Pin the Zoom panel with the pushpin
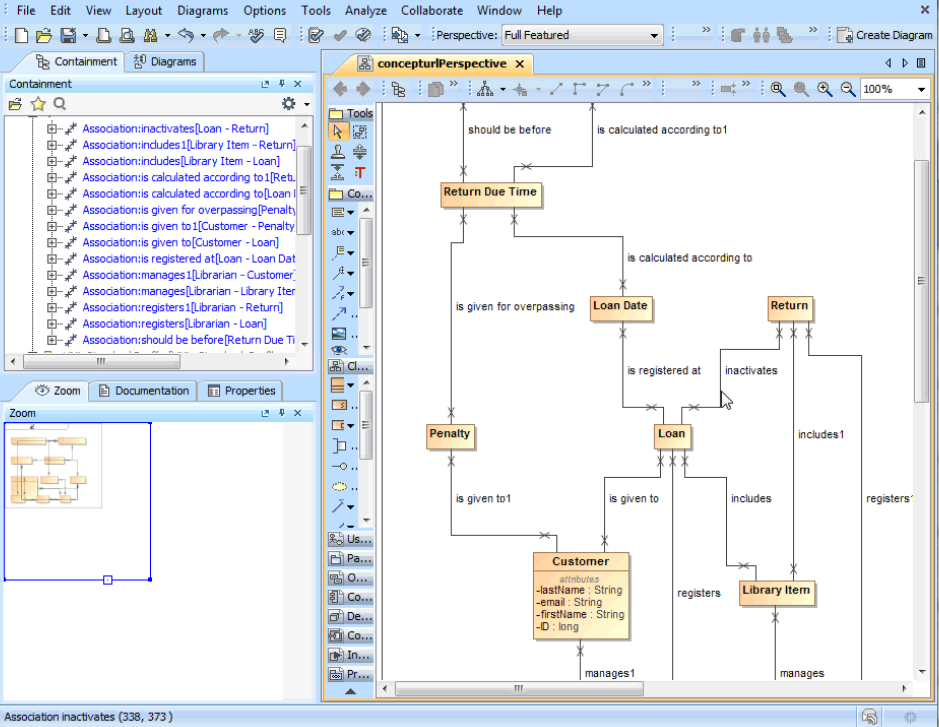Image resolution: width=939 pixels, height=727 pixels. click(282, 413)
